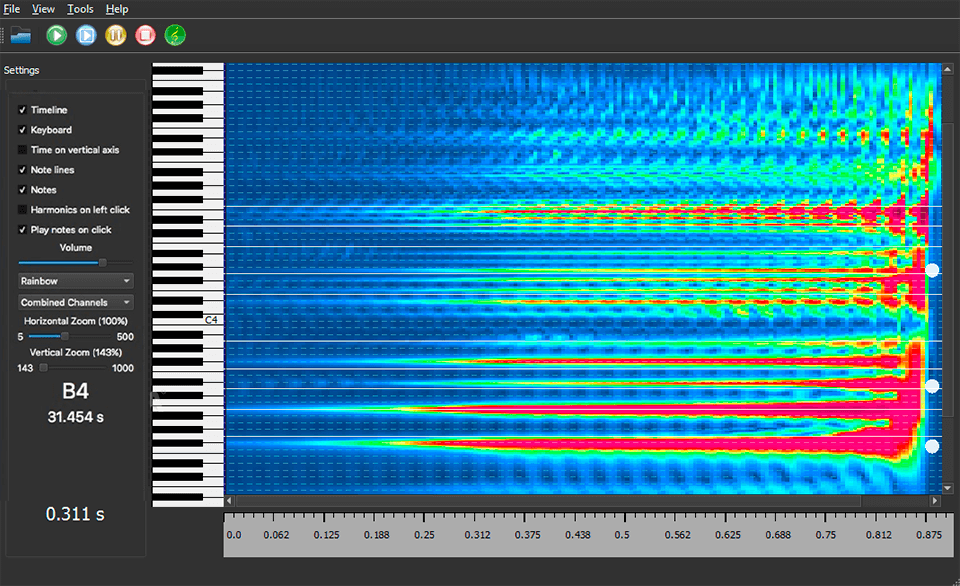960x586 pixels.
Task: Toggle Harmonics on left click
Action: [x=22, y=210]
